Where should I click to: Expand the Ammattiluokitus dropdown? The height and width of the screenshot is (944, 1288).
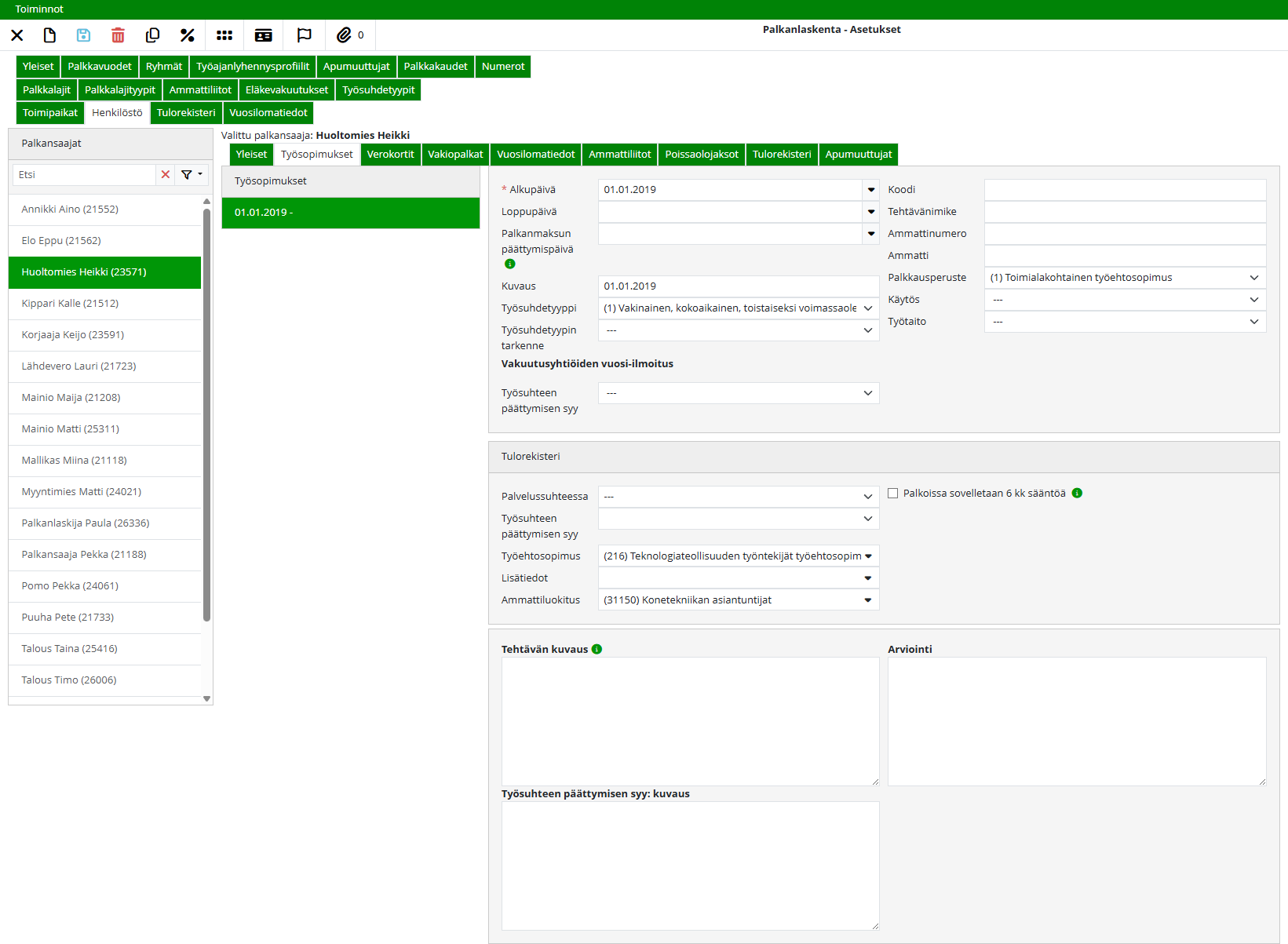pyautogui.click(x=867, y=600)
